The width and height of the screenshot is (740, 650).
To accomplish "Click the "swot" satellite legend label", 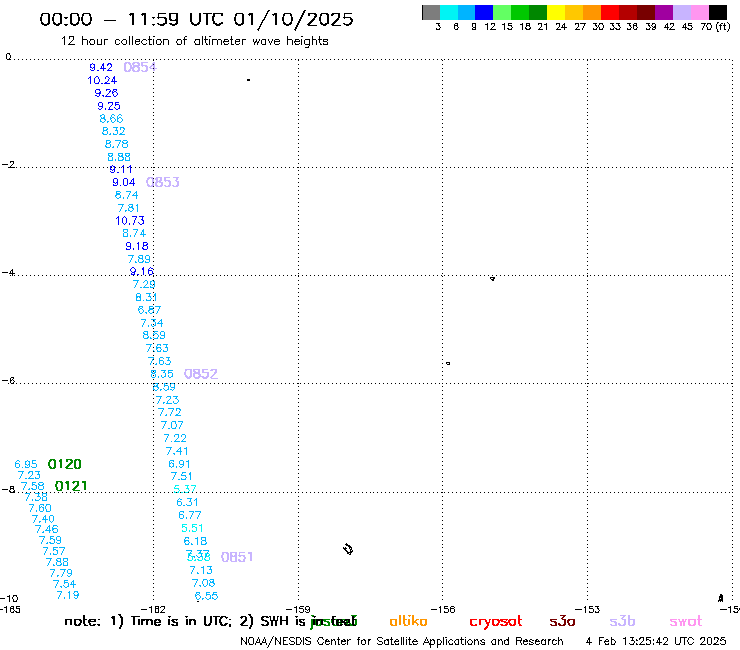I will coord(686,622).
